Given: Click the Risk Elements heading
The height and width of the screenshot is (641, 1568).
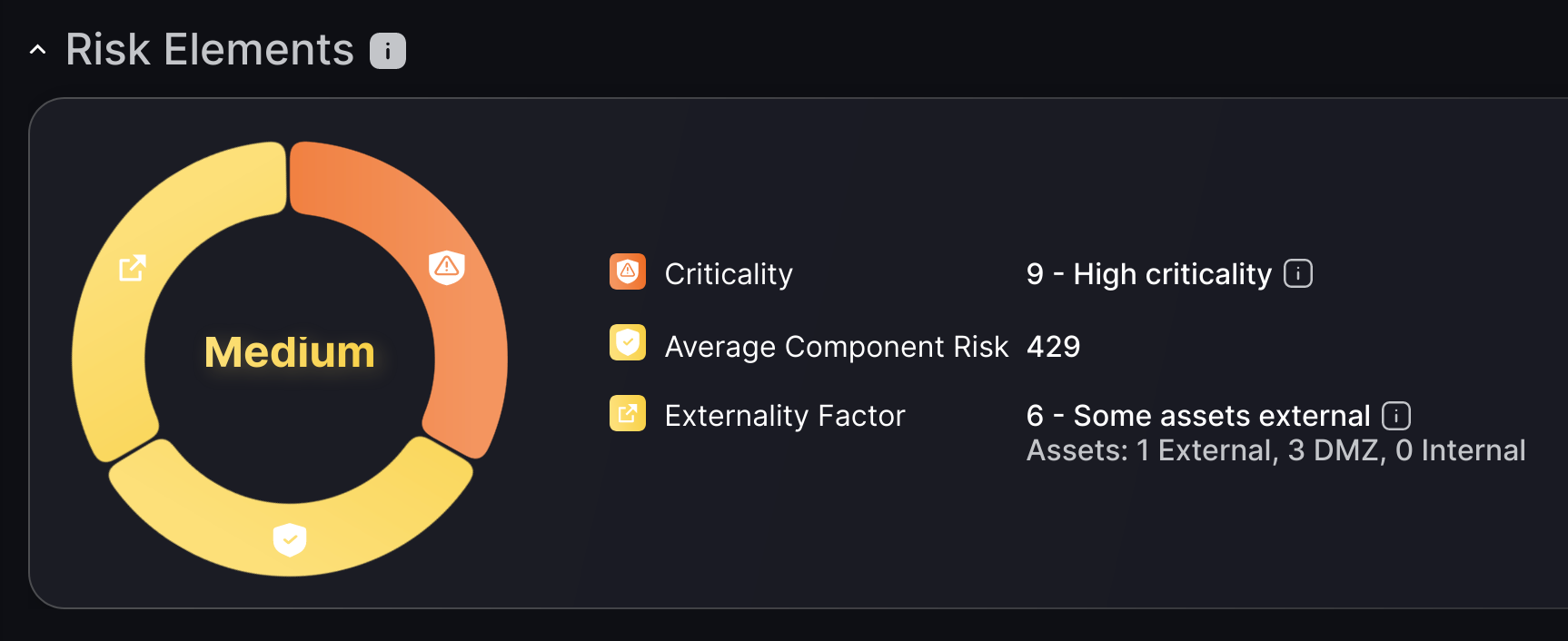Looking at the screenshot, I should tap(210, 50).
